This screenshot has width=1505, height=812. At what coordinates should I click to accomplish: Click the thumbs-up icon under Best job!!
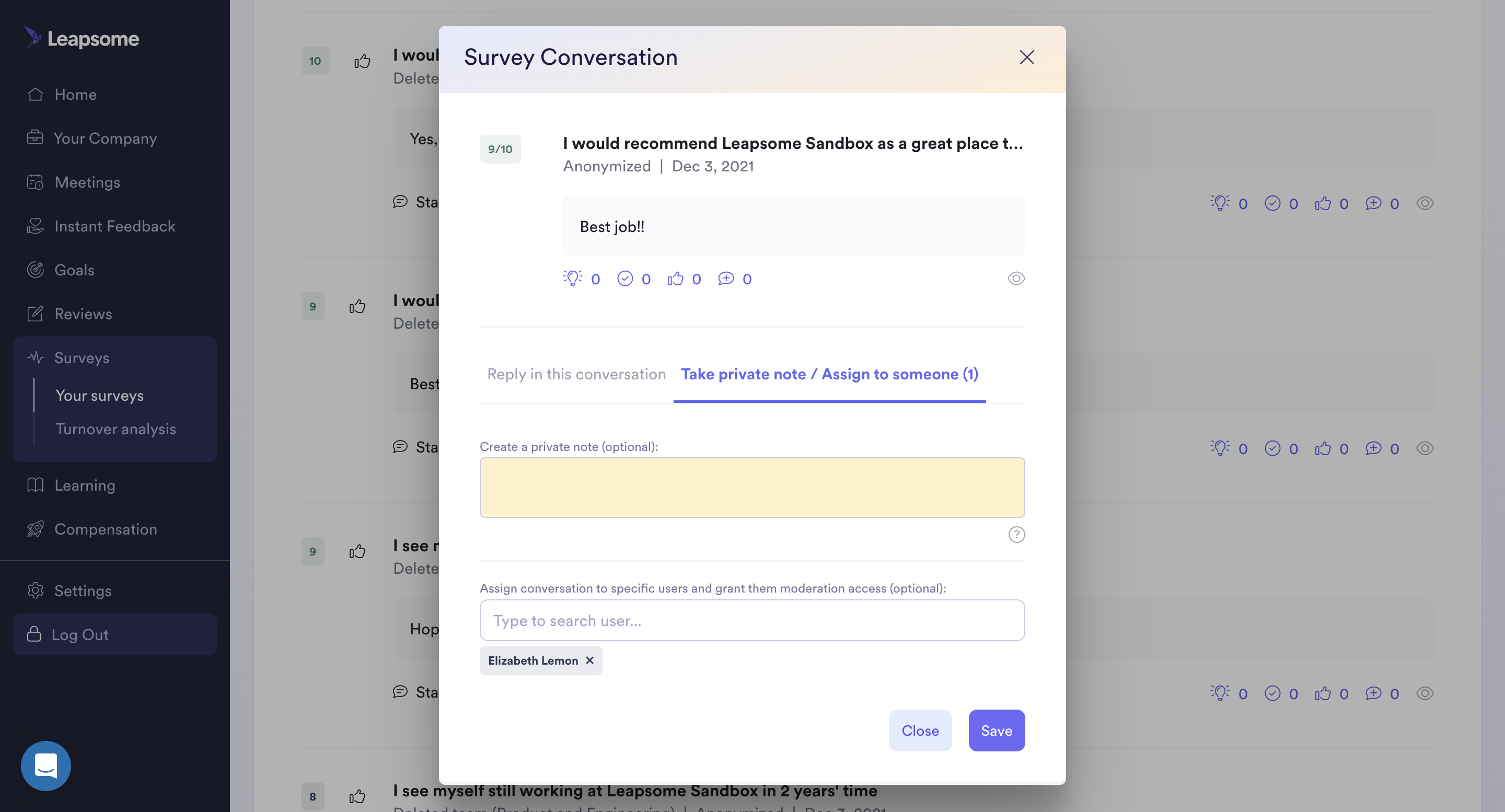tap(675, 279)
